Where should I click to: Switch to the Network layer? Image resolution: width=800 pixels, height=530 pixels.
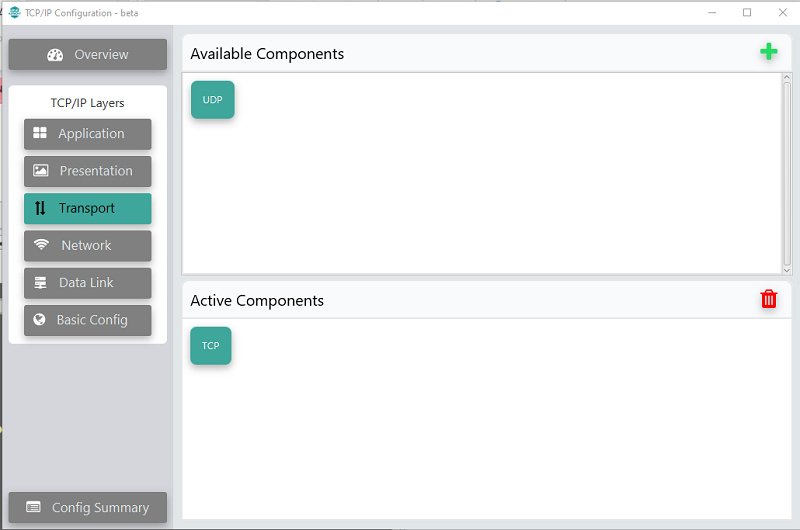point(88,245)
